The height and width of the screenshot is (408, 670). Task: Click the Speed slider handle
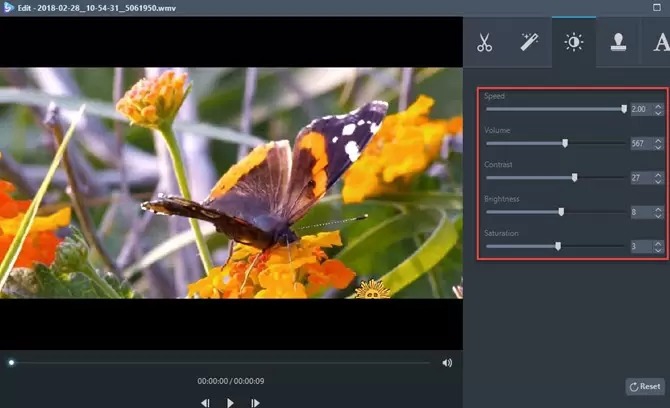pos(624,109)
